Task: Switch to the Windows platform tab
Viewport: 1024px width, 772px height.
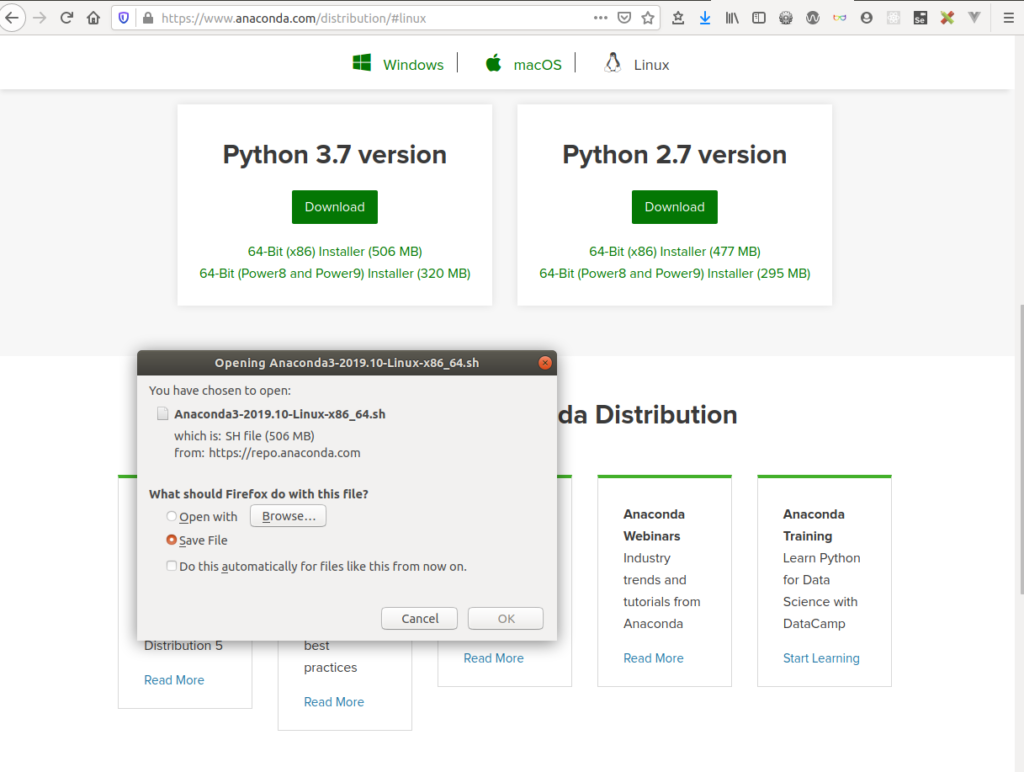Action: (x=400, y=63)
